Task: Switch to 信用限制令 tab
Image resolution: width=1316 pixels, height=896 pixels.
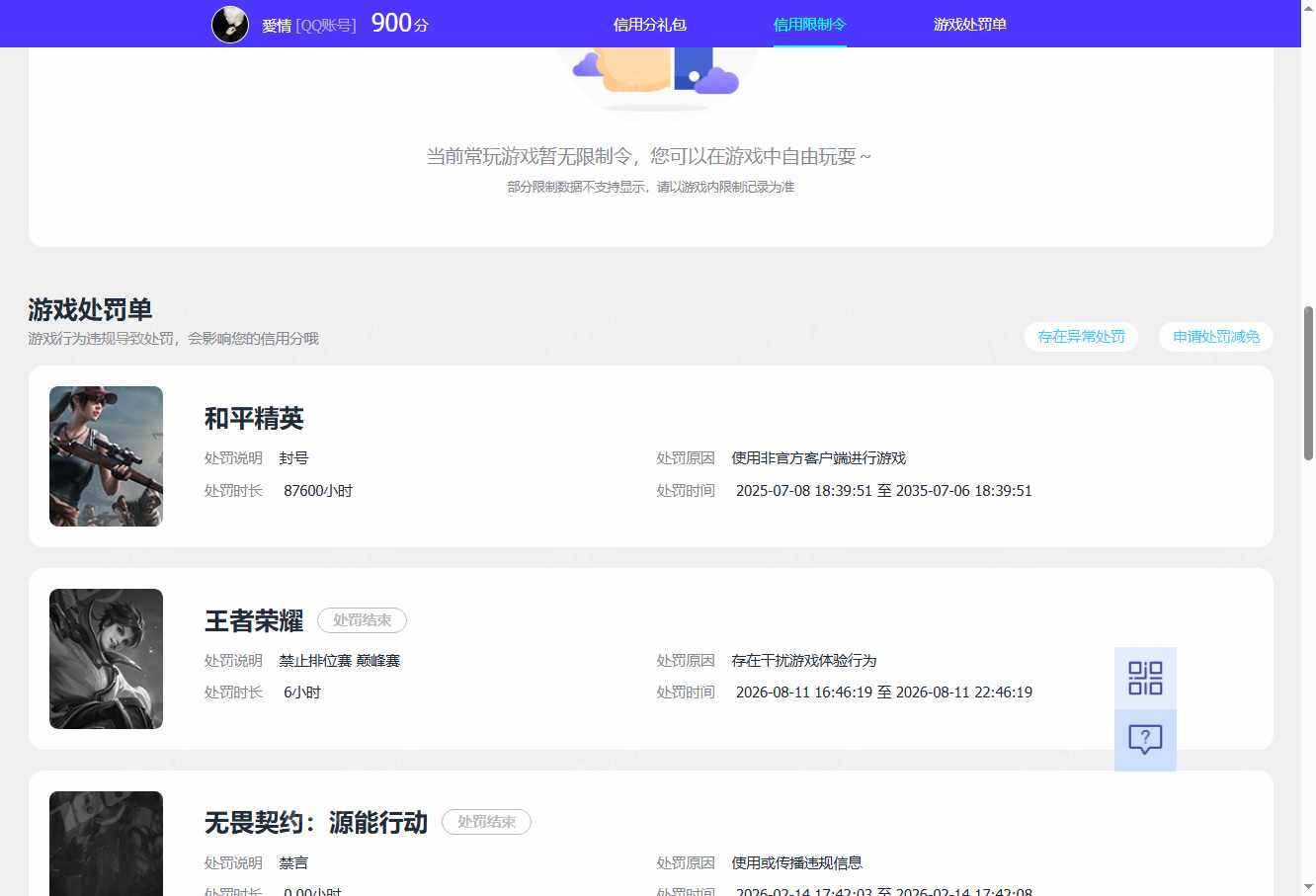Action: tap(810, 25)
